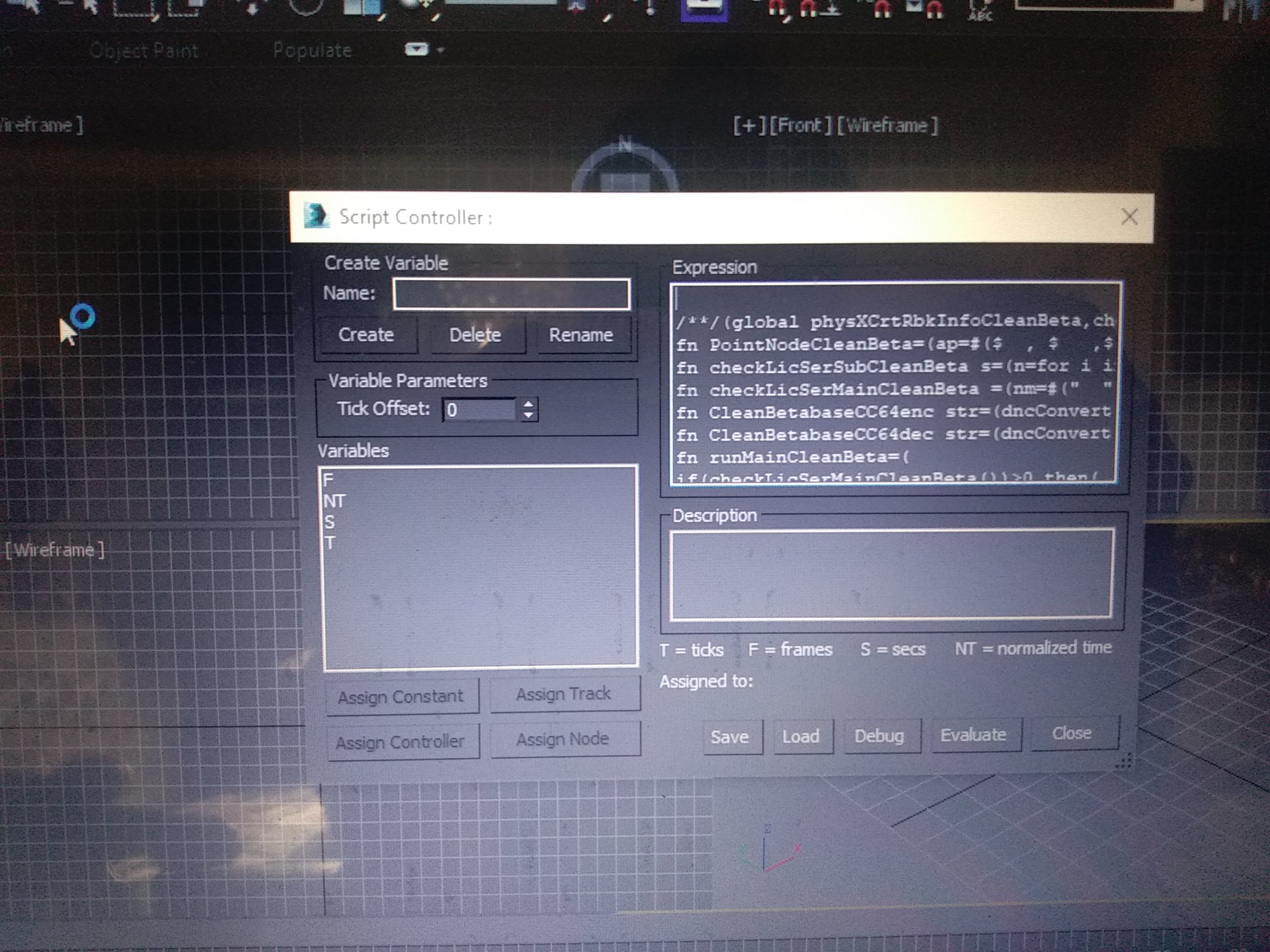Image resolution: width=1270 pixels, height=952 pixels.
Task: Increase the Tick Offset spinner up arrow
Action: tap(528, 404)
